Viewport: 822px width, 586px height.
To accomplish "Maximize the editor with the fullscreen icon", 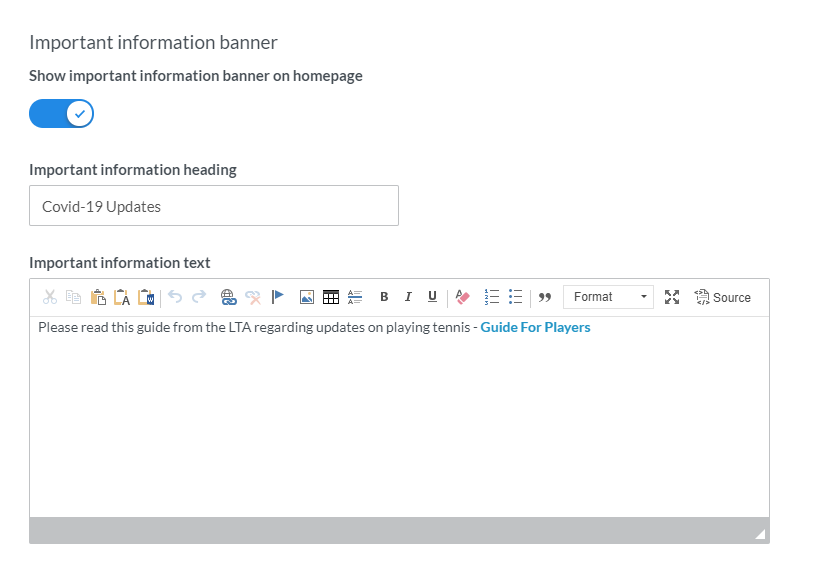I will pos(672,297).
